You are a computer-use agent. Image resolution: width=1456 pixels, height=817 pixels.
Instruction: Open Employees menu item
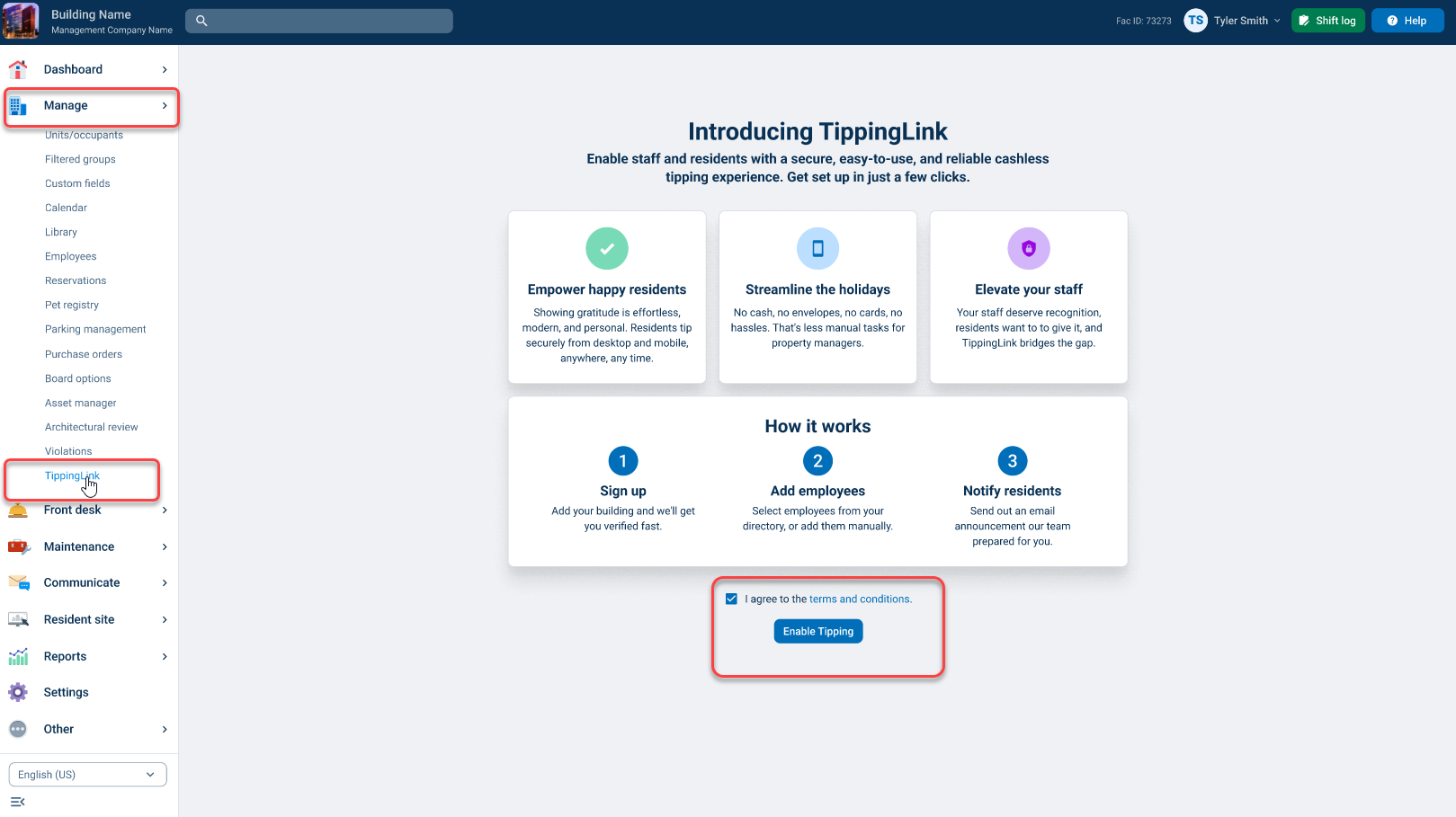tap(70, 256)
